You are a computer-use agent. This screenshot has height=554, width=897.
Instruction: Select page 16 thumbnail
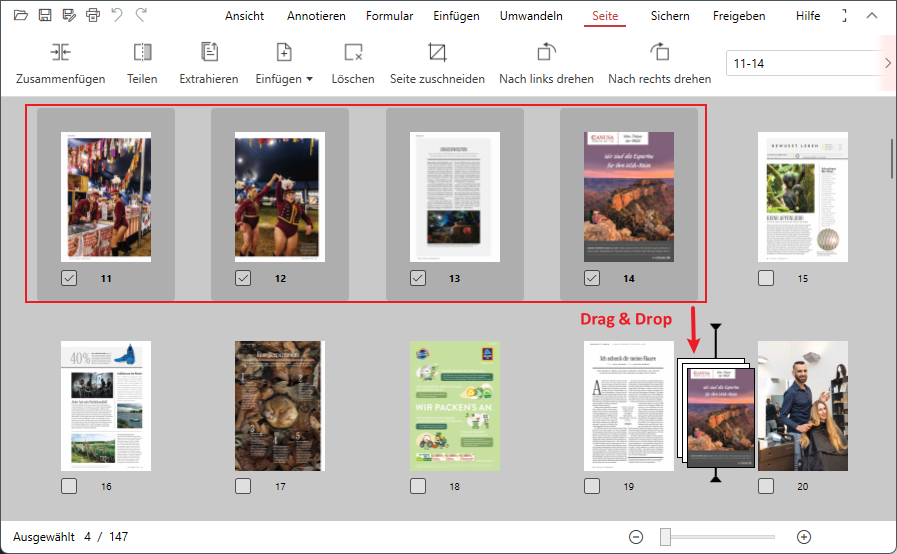pyautogui.click(x=106, y=406)
